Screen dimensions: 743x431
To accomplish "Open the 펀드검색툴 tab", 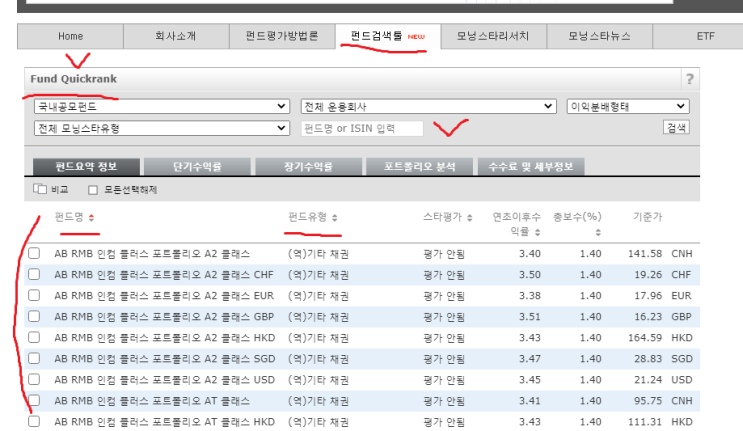I will (x=388, y=36).
